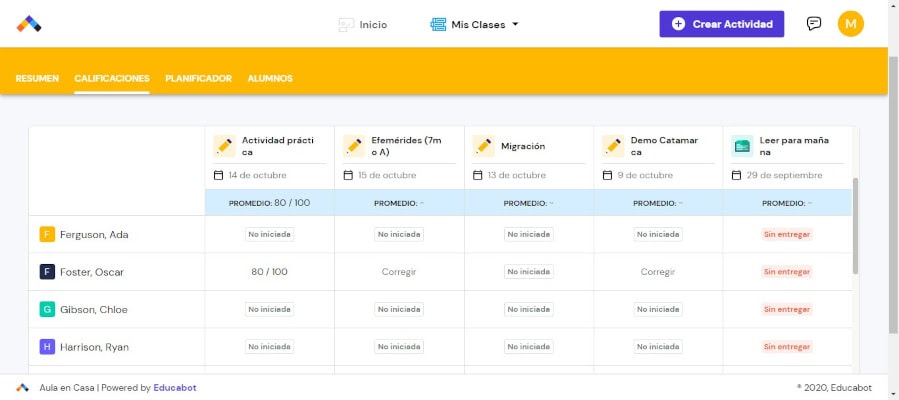The width and height of the screenshot is (899, 400).
Task: Click the Educabot logo in header
Action: pos(29,24)
